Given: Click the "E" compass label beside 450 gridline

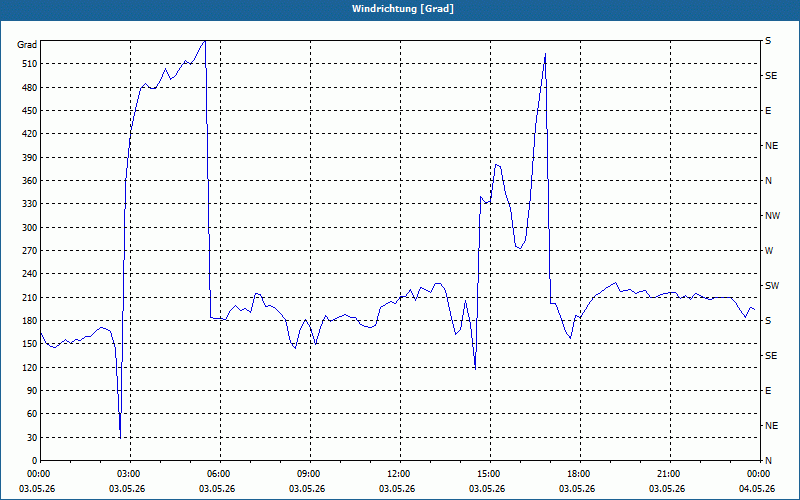Looking at the screenshot, I should (768, 111).
